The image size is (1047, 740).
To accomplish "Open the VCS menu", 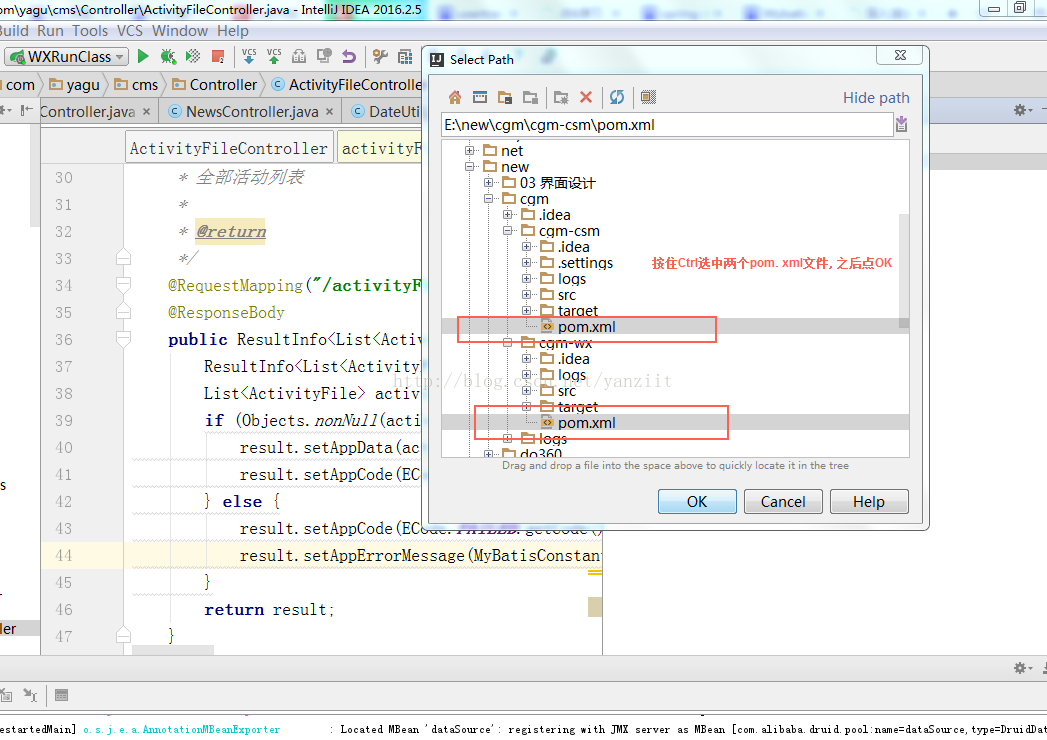I will [130, 31].
